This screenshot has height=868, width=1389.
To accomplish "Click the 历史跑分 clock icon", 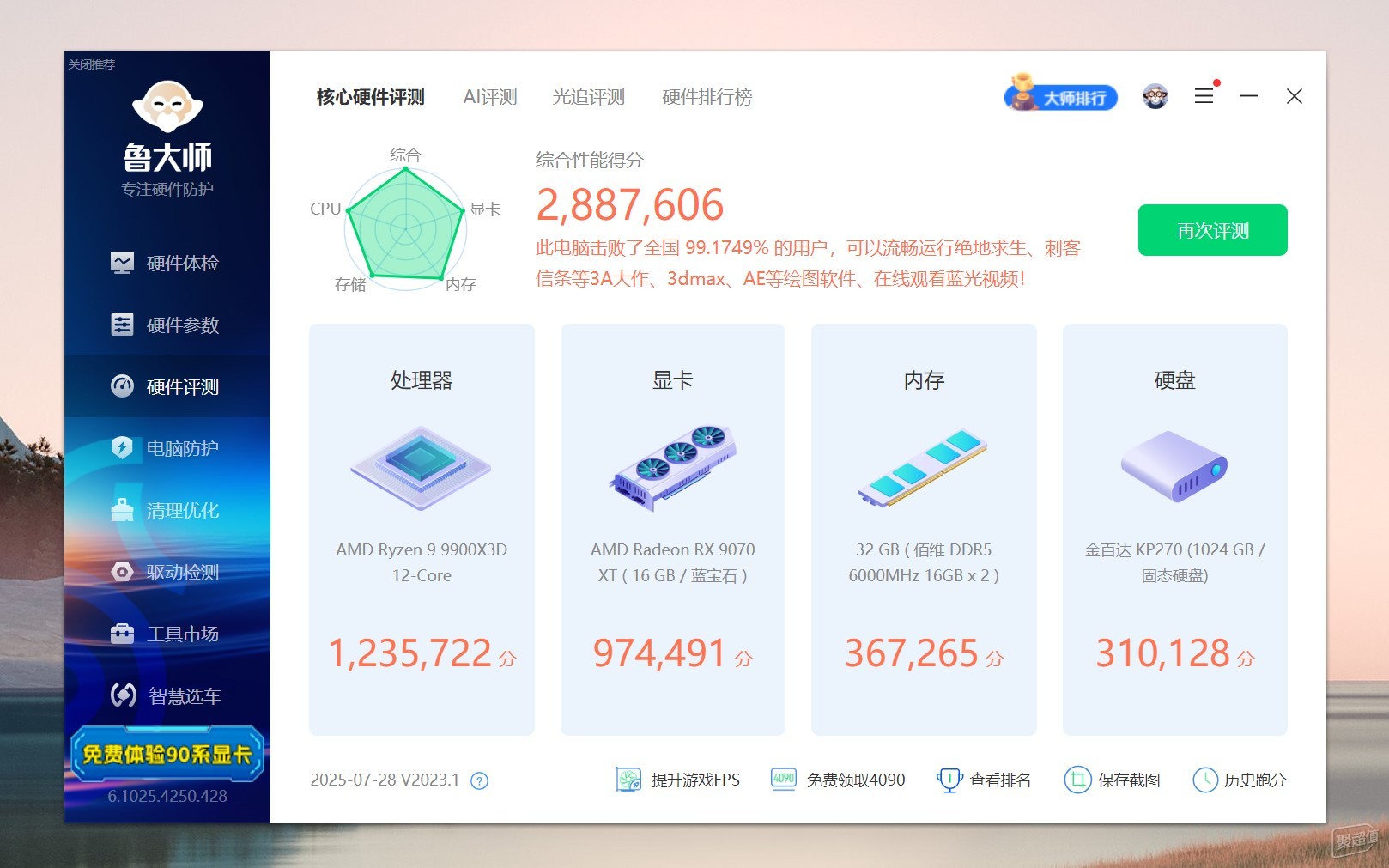I will click(x=1205, y=780).
